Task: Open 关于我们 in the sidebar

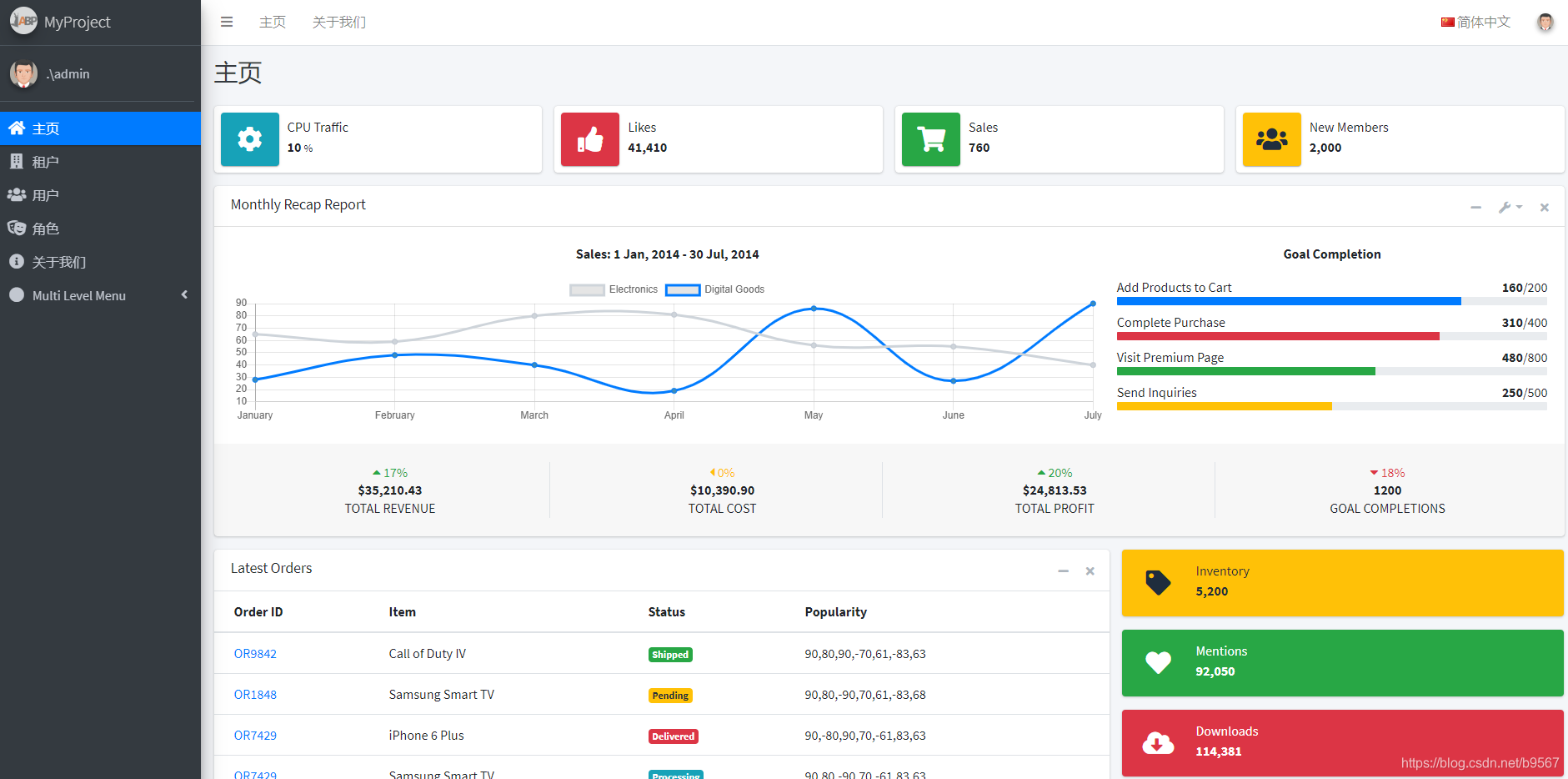Action: 100,262
